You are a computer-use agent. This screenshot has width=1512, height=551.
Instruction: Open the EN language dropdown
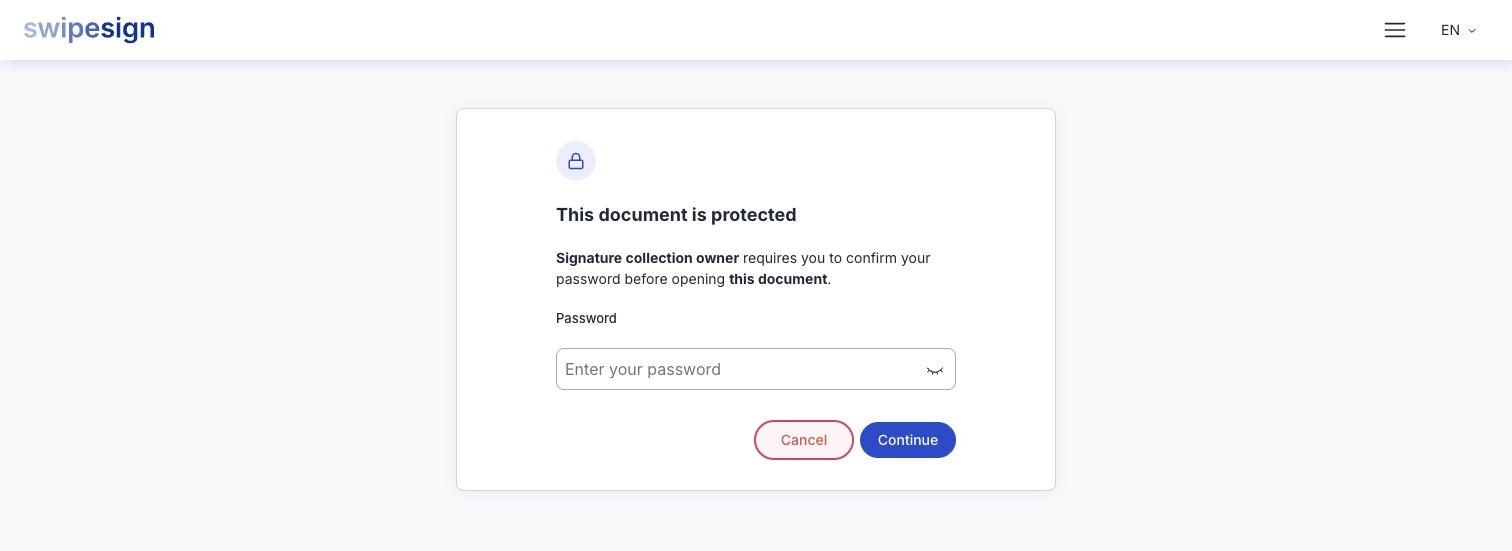click(1458, 30)
